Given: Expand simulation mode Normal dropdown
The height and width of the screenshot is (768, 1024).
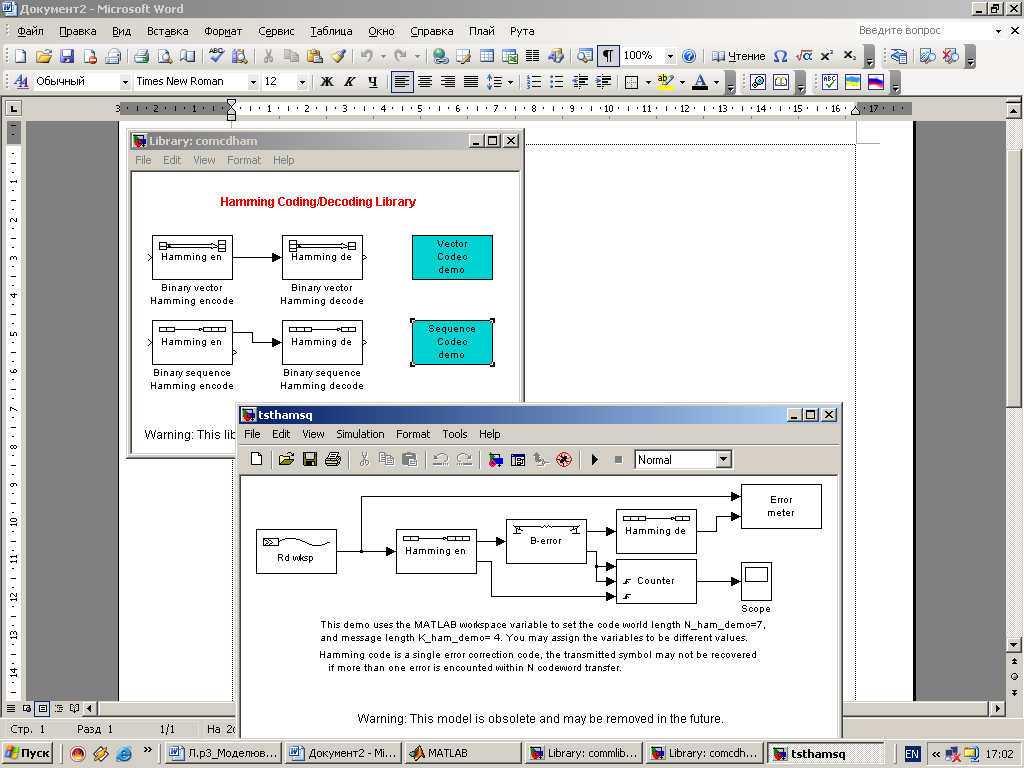Looking at the screenshot, I should coord(723,460).
